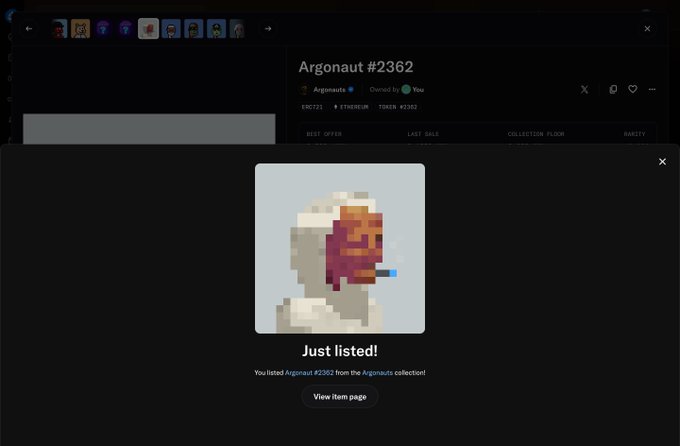This screenshot has width=680, height=446.
Task: Open Argonauts collection link in listing message
Action: (x=377, y=373)
